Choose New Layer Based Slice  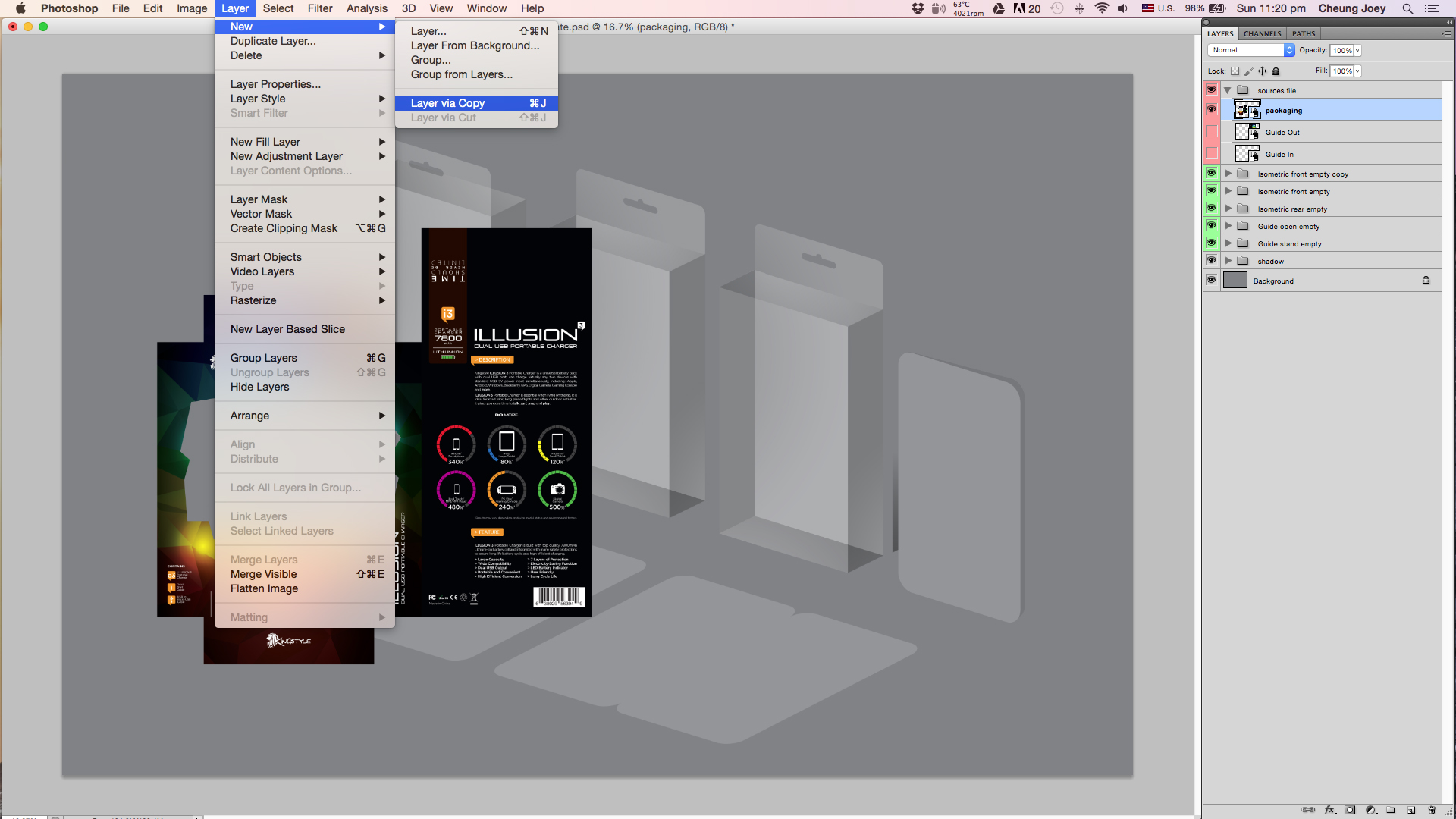305,329
